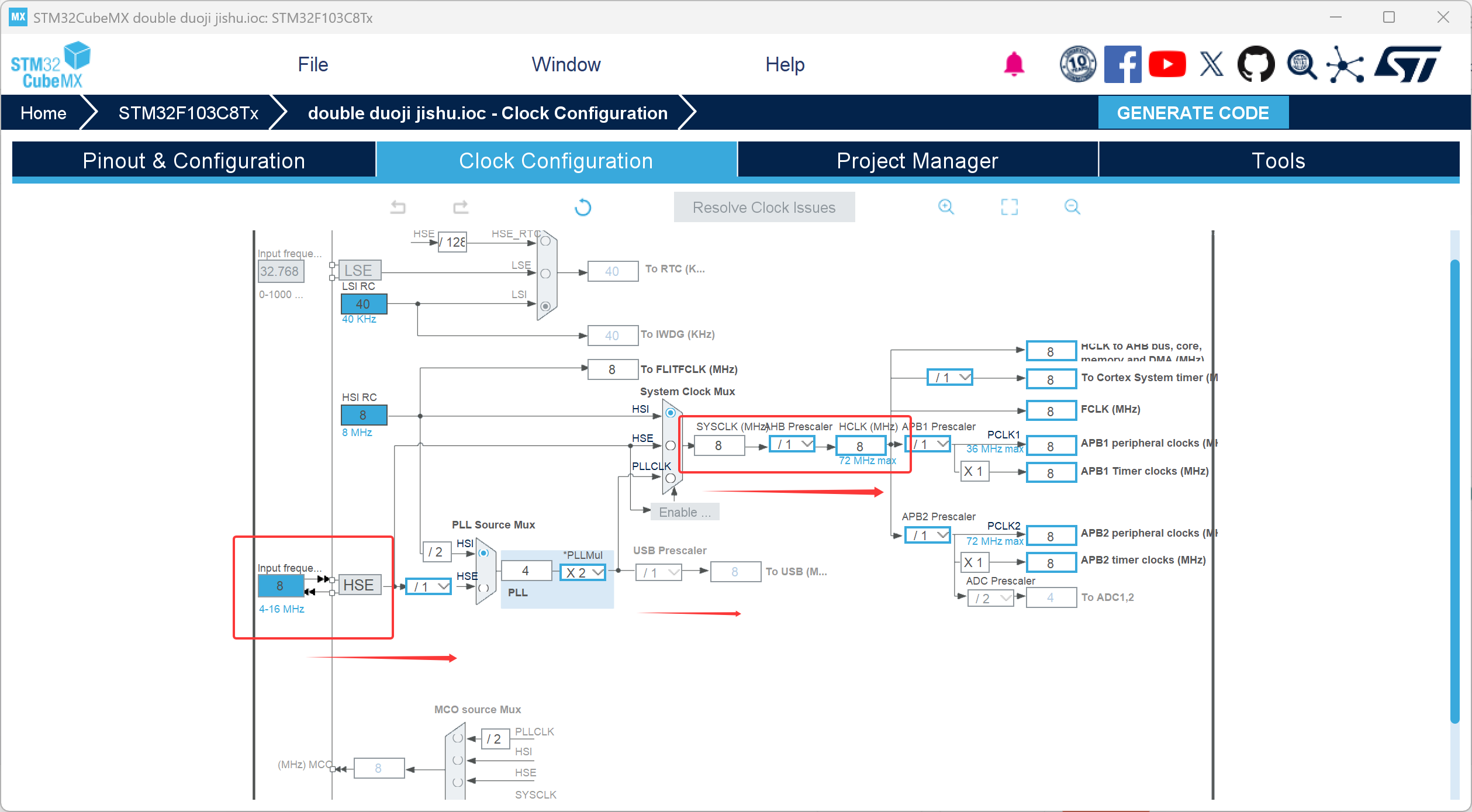Switch to Tools tab

pyautogui.click(x=1279, y=160)
